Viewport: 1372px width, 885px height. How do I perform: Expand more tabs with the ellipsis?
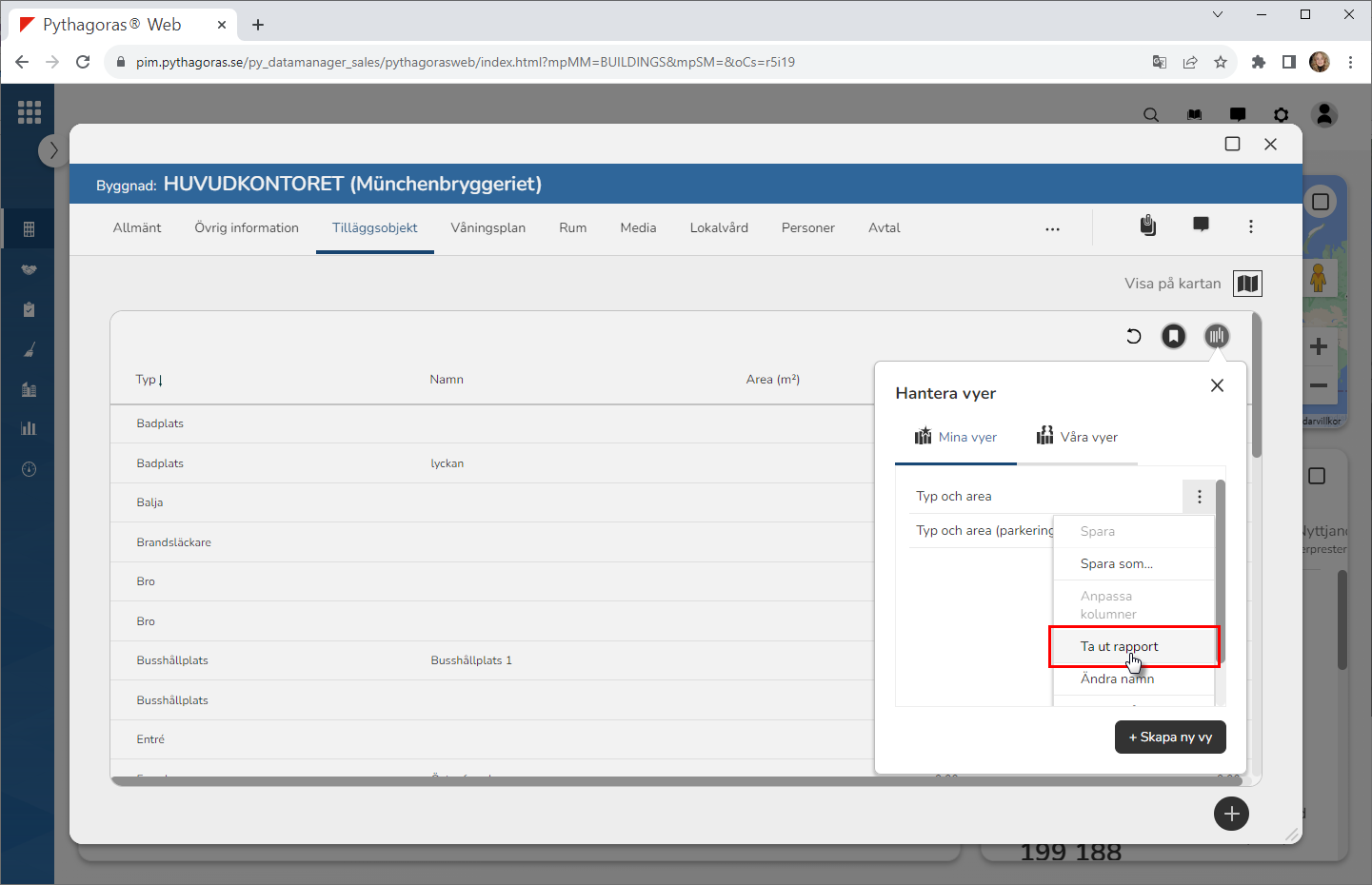1052,229
